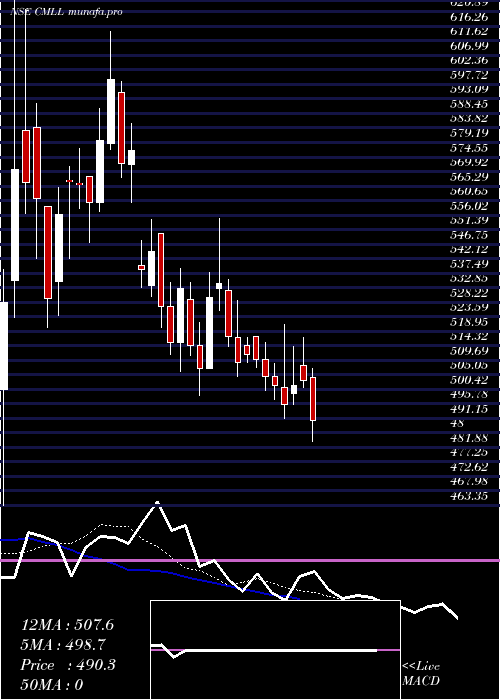Select the 556.02 price axis label
The width and height of the screenshot is (500, 700).
coord(469,206)
